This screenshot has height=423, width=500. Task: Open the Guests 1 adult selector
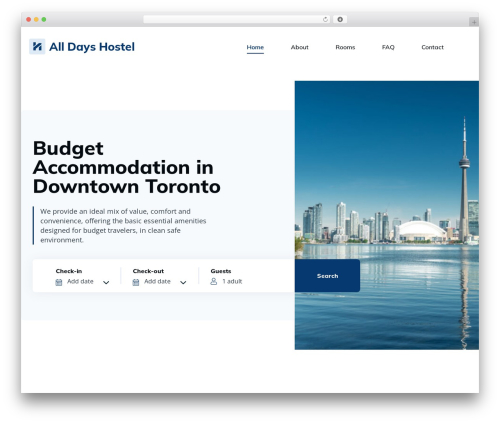[x=232, y=281]
